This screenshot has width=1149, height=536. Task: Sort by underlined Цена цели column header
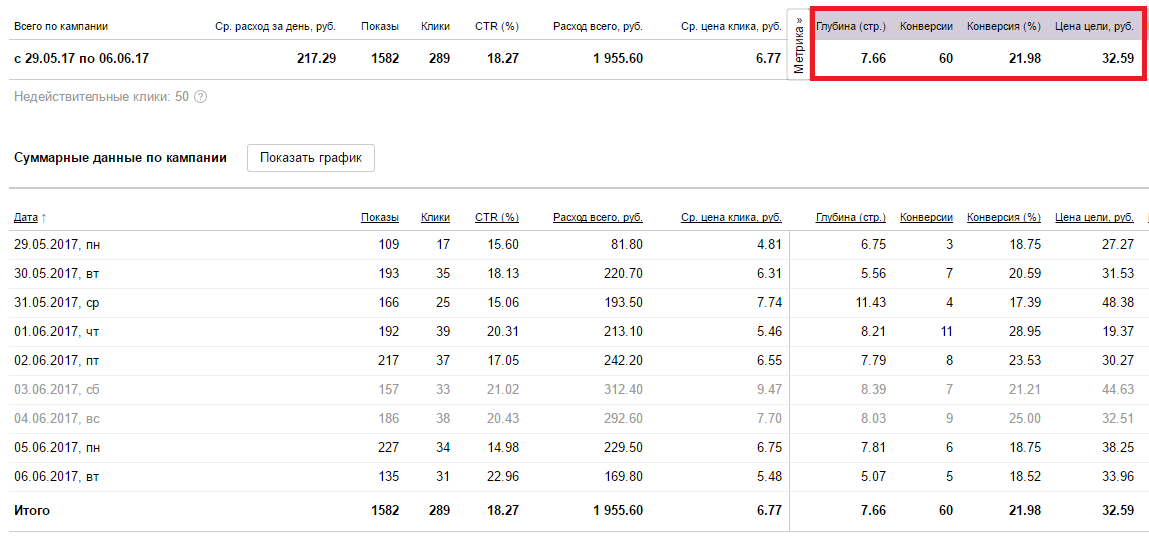1094,217
